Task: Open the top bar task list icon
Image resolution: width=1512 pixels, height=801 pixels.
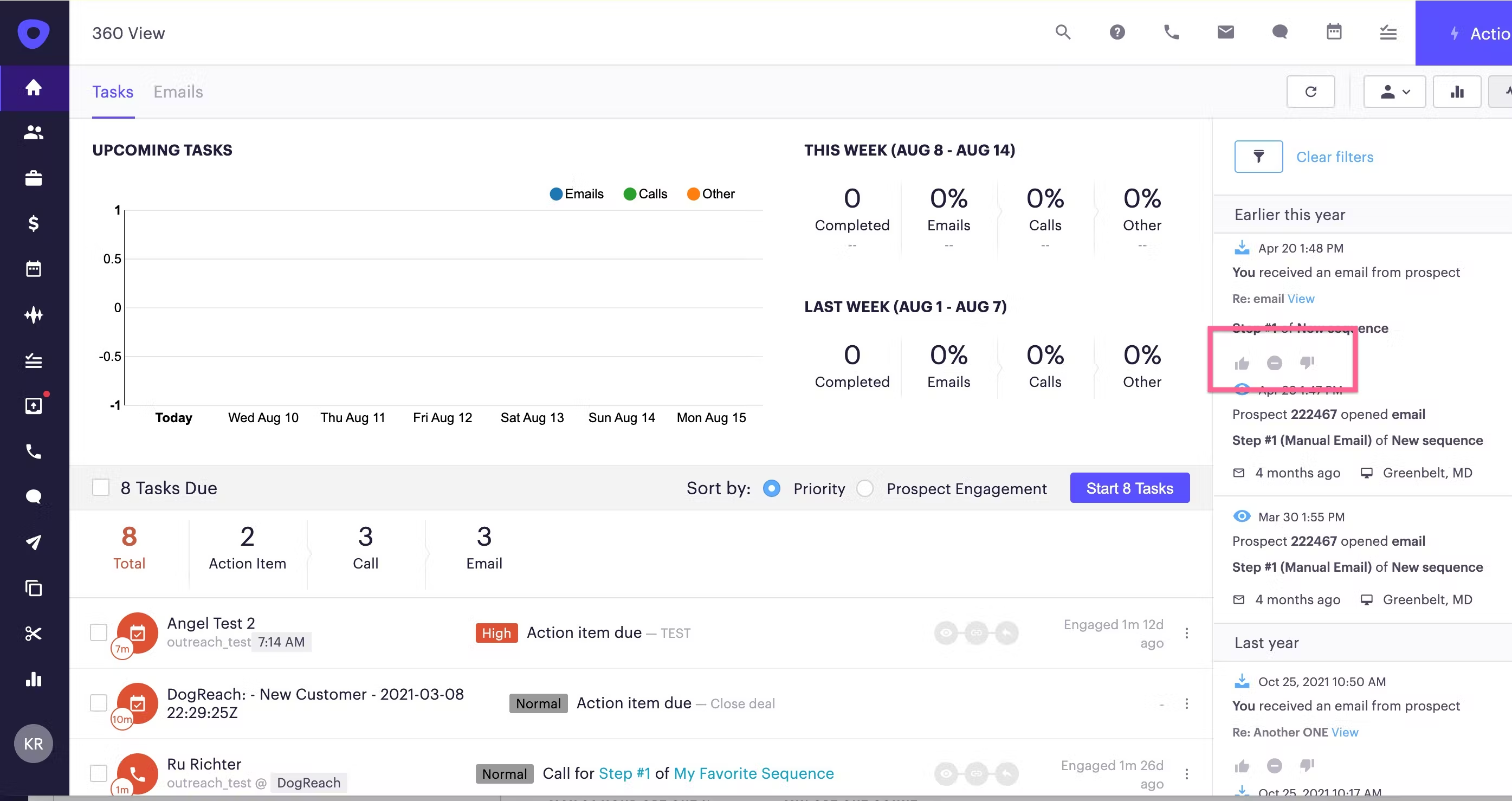Action: click(x=1388, y=33)
